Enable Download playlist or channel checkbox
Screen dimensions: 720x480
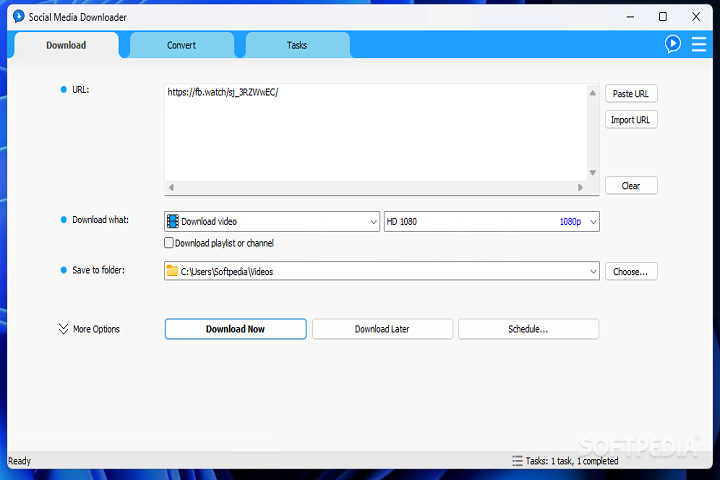[x=169, y=243]
